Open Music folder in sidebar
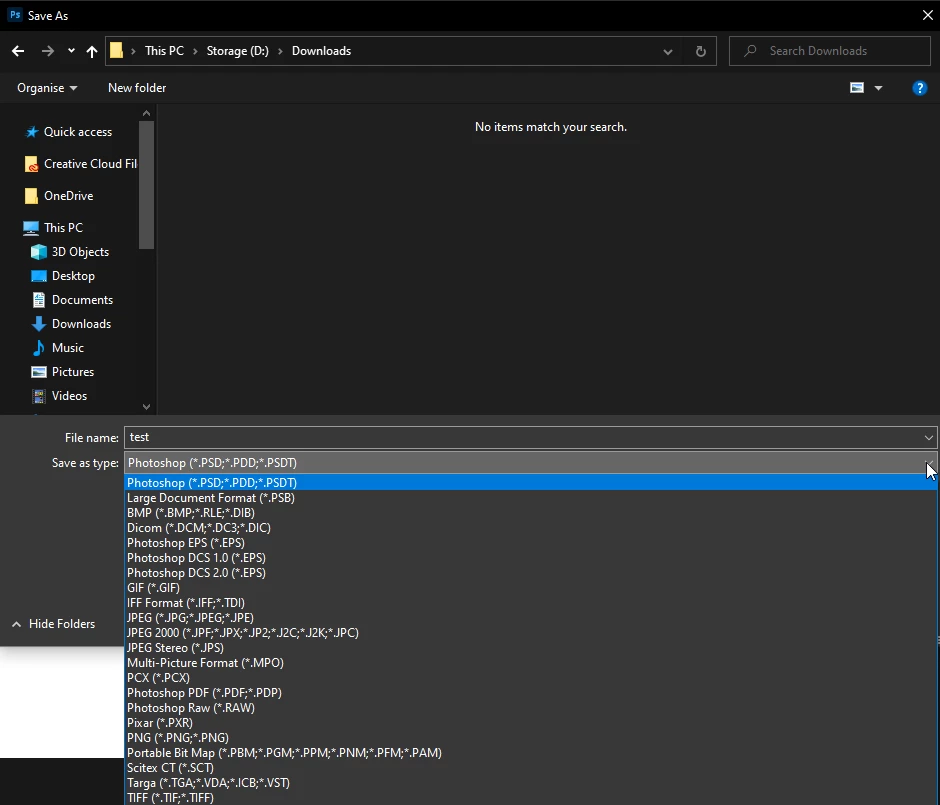 click(58, 348)
